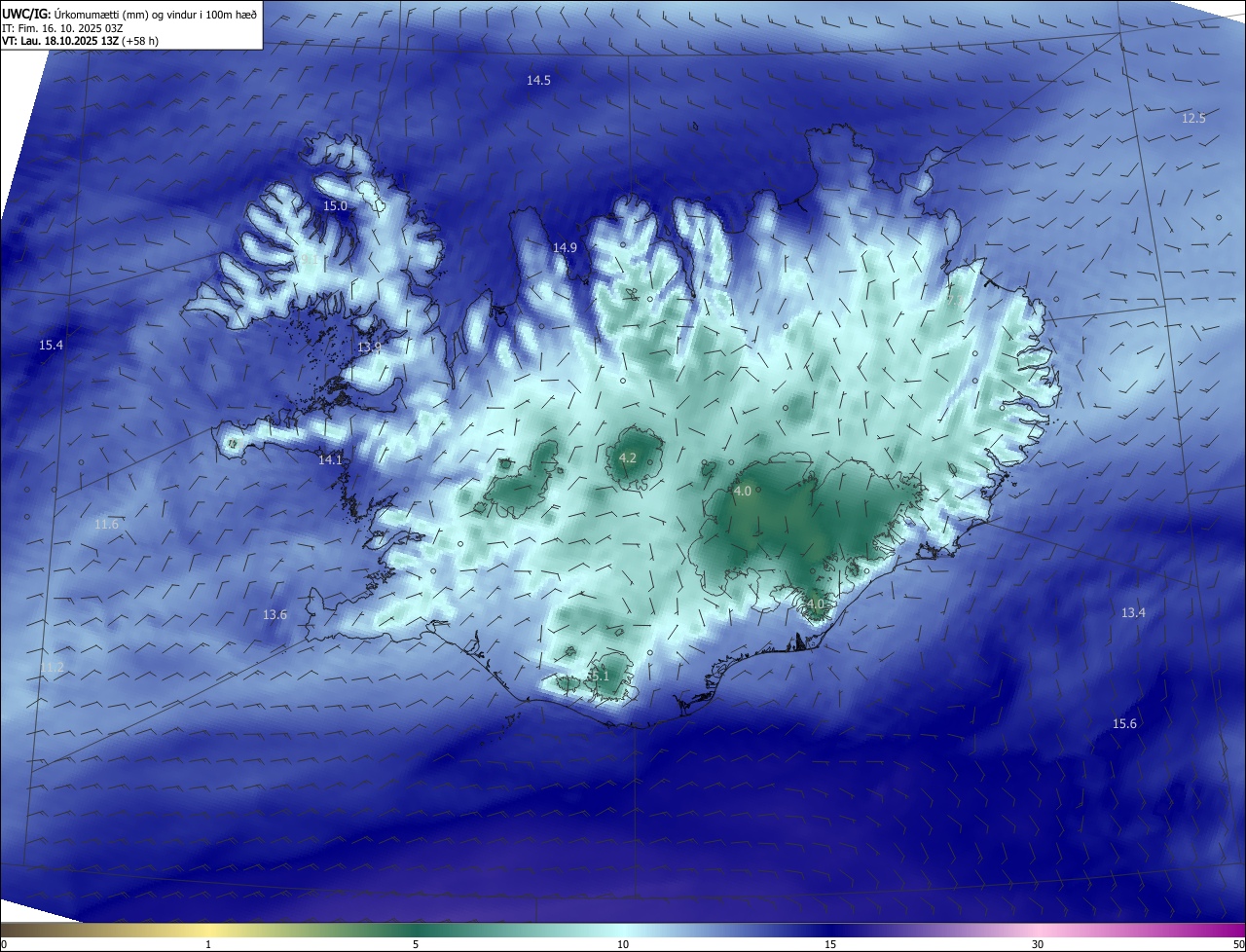Click the 15.6 value in the southeast ocean

pos(1124,724)
